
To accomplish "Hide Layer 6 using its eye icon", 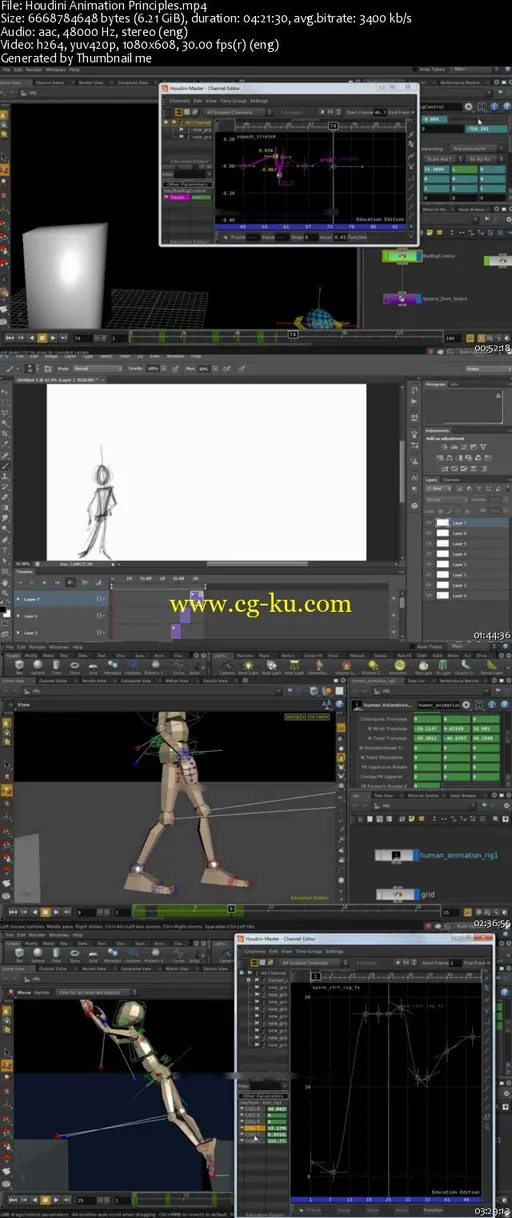I will tap(429, 534).
